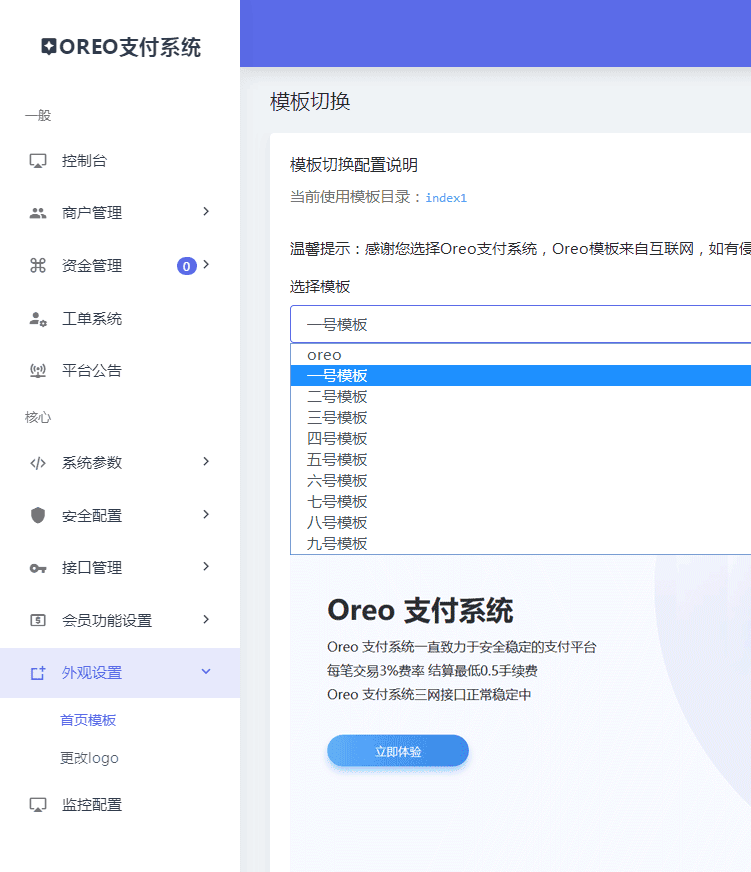Image resolution: width=751 pixels, height=872 pixels.
Task: Open 会员功能设置 menu label
Action: point(107,621)
